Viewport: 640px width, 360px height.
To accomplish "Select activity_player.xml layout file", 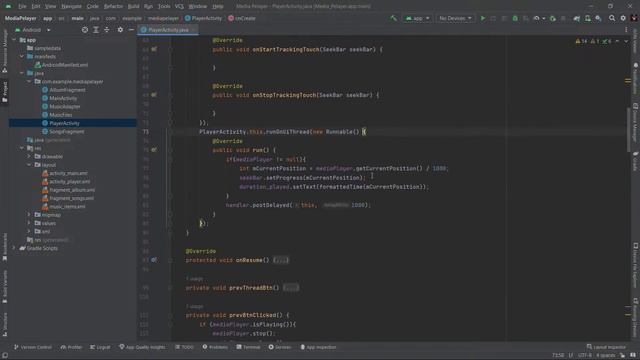I will (x=66, y=182).
